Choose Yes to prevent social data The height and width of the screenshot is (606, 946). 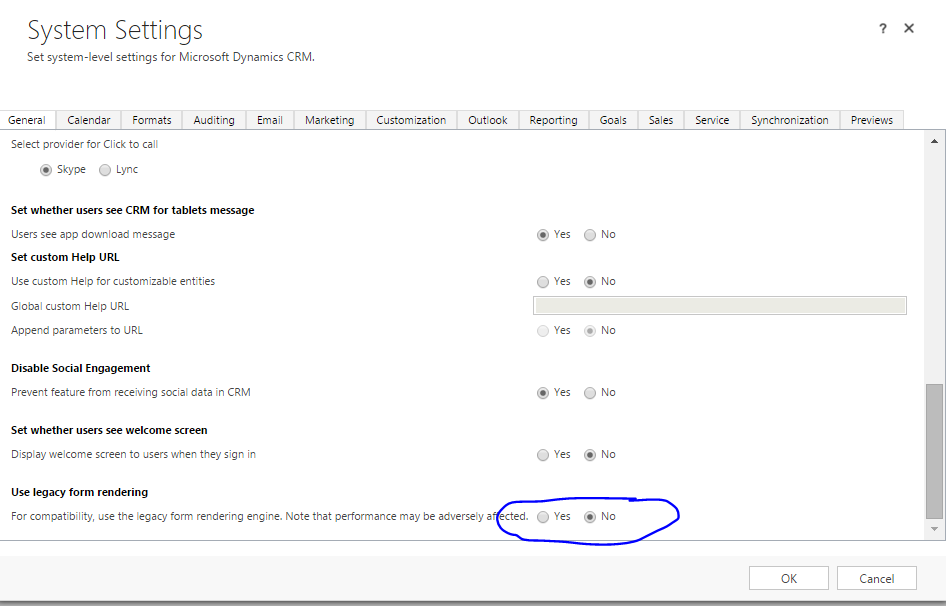tap(543, 393)
